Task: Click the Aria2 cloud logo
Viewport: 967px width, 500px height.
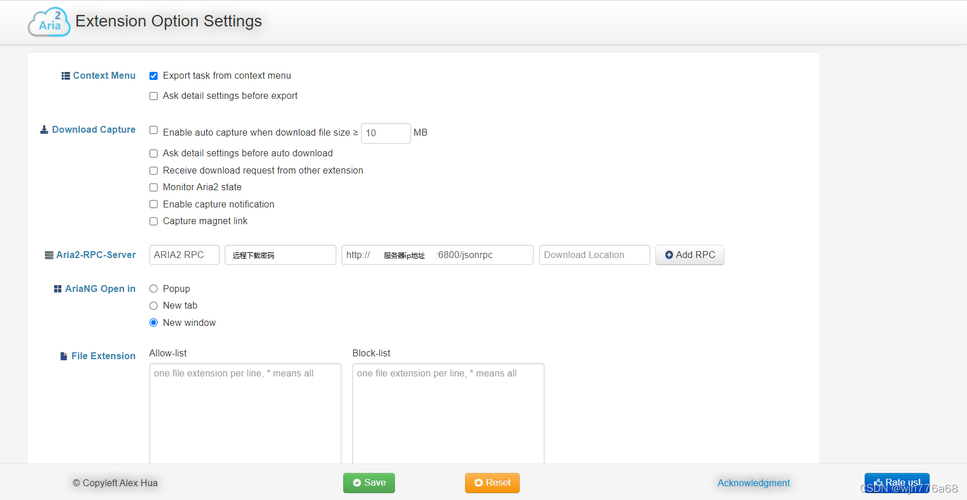Action: [49, 23]
